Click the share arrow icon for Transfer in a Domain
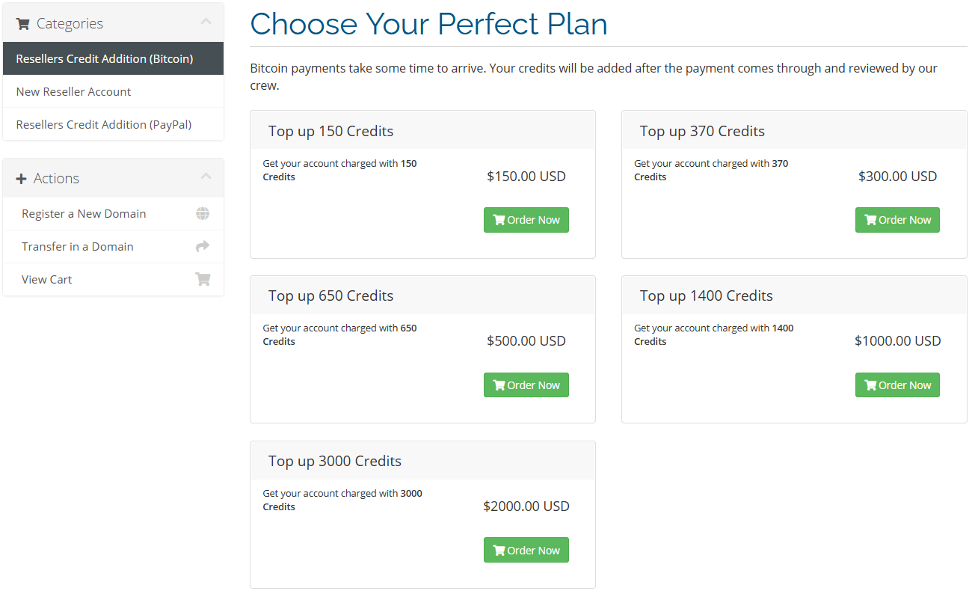 (203, 247)
